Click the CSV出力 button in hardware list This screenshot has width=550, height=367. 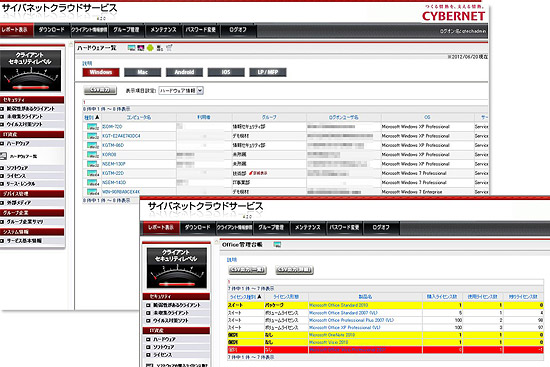pos(100,91)
